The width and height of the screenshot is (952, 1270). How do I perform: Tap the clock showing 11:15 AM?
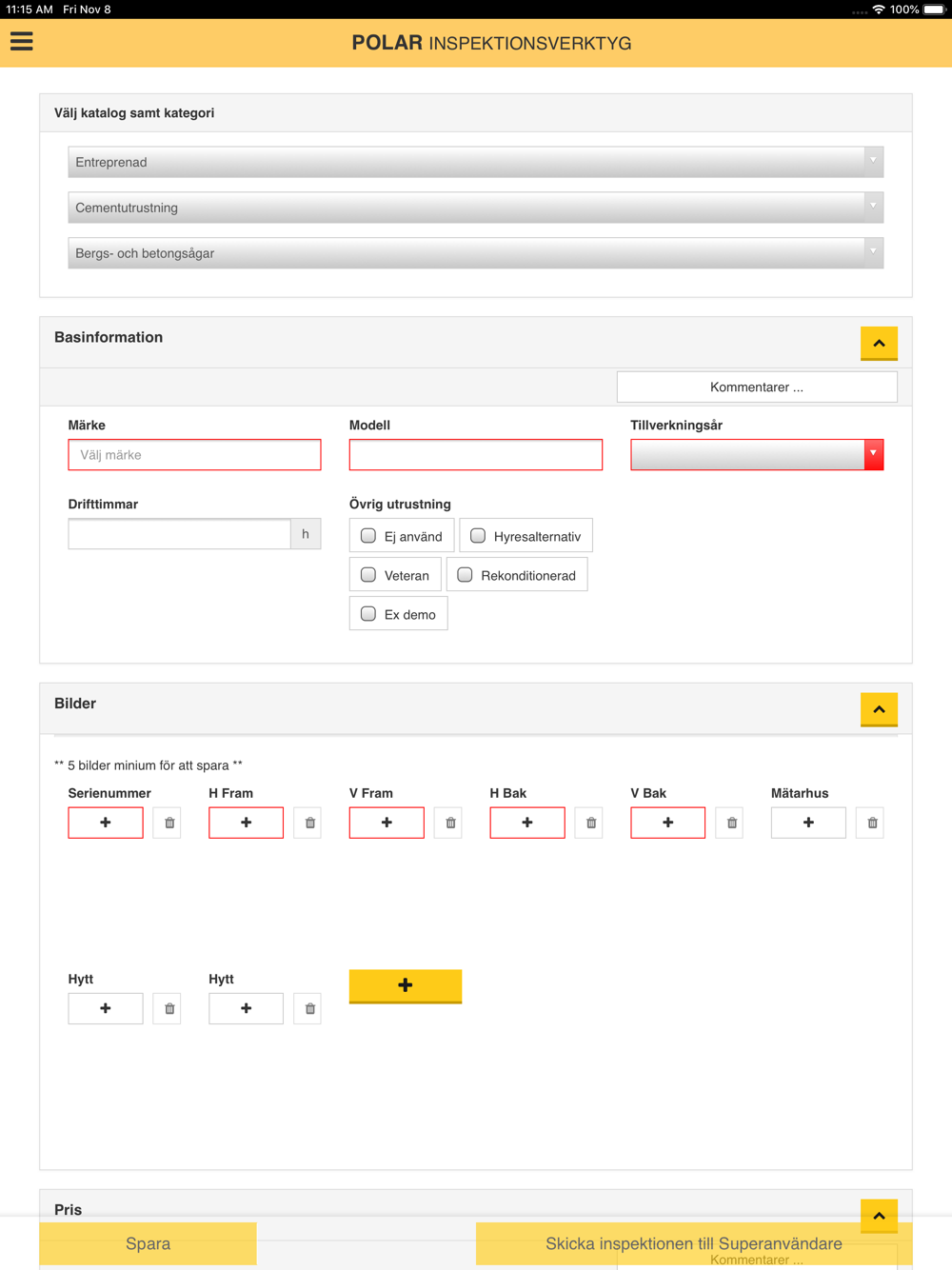(30, 10)
